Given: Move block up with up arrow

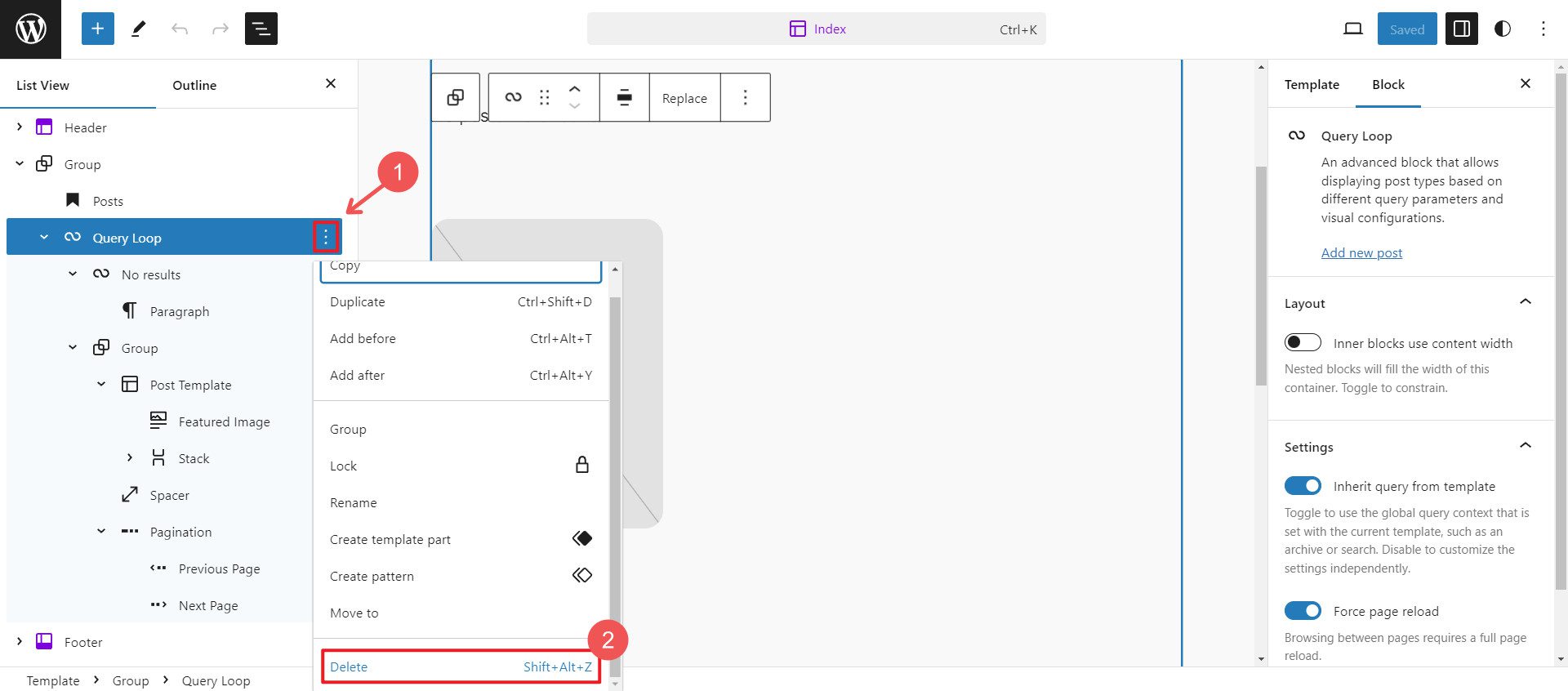Looking at the screenshot, I should point(575,89).
